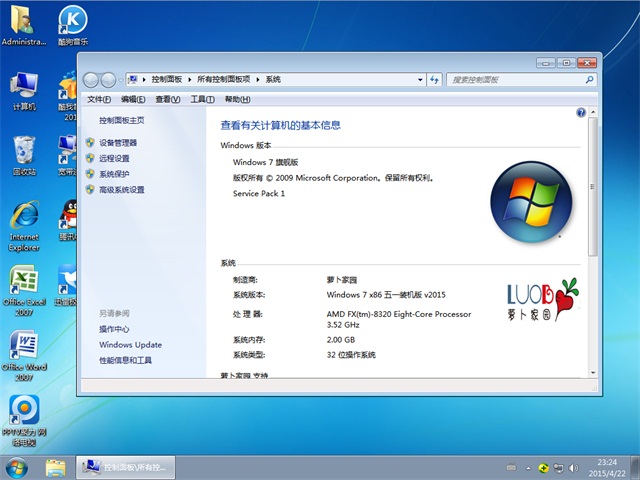640x480 pixels.
Task: Open the Administrator folder desktop icon
Action: (x=23, y=25)
